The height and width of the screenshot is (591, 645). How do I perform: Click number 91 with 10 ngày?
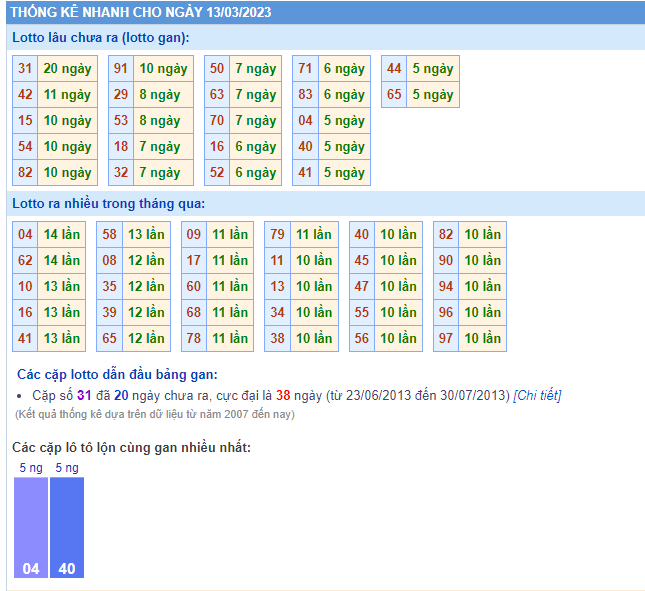121,69
